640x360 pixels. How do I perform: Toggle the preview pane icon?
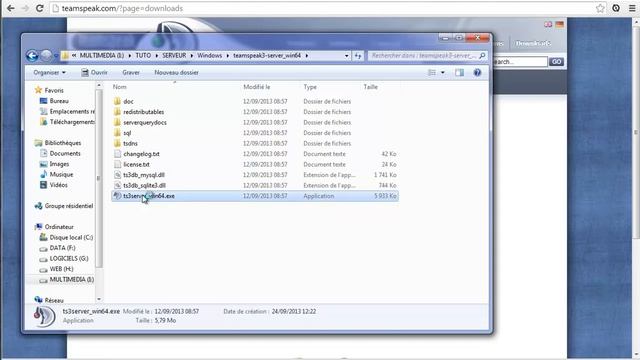(x=459, y=73)
